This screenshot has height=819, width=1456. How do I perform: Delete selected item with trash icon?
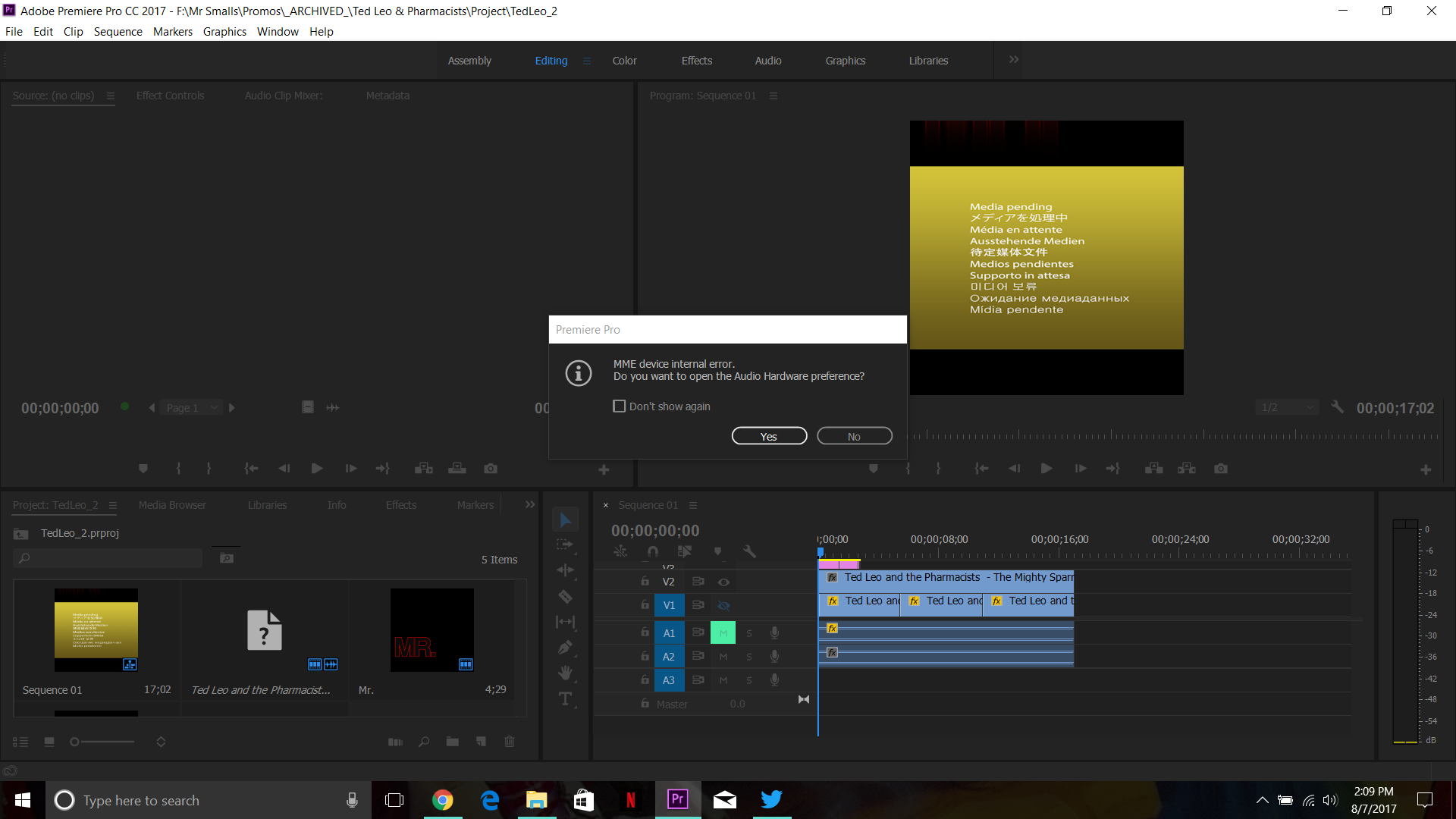pos(510,742)
